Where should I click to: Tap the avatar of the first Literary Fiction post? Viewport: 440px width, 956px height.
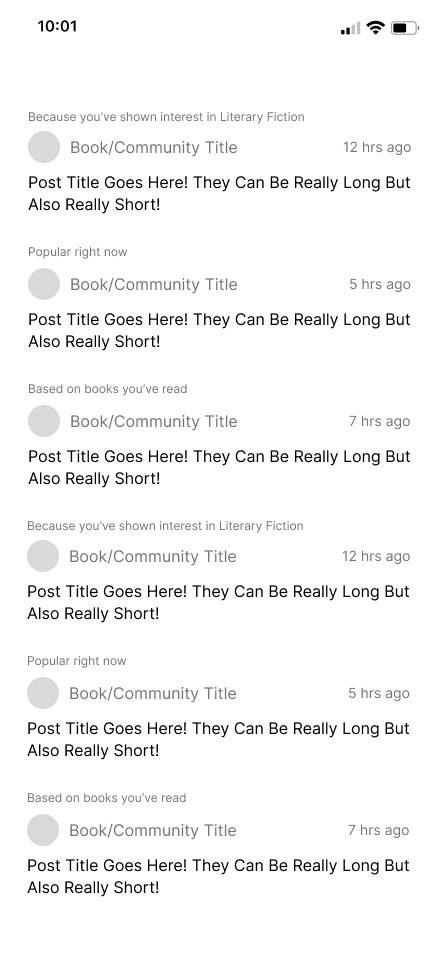click(x=44, y=147)
